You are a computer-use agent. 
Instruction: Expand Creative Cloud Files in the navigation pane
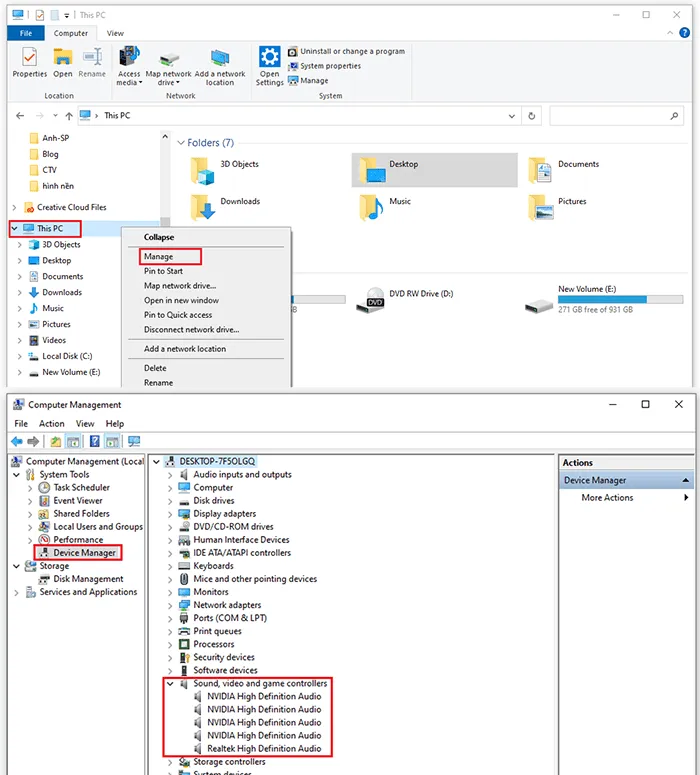[14, 208]
